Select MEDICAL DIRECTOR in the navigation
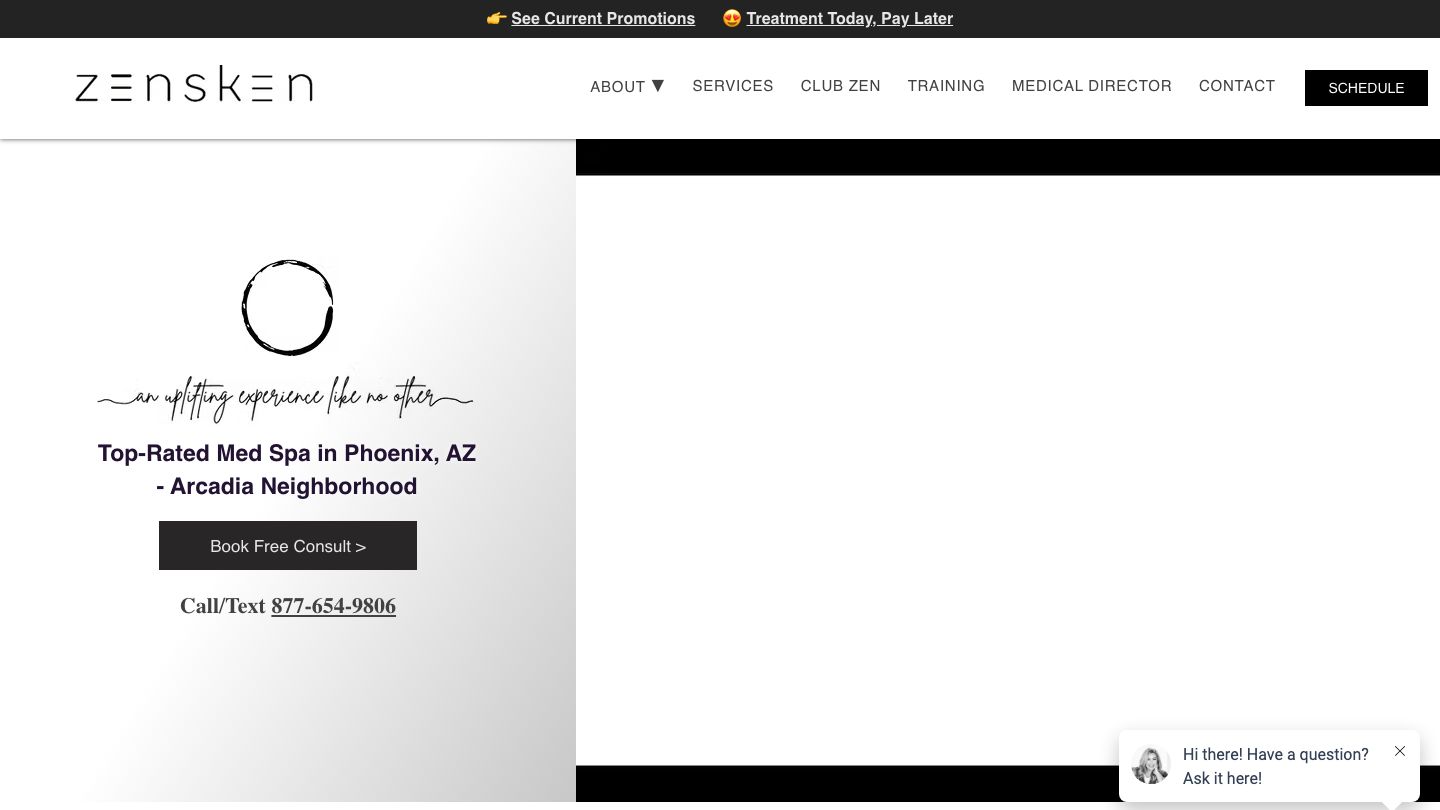 pos(1091,86)
